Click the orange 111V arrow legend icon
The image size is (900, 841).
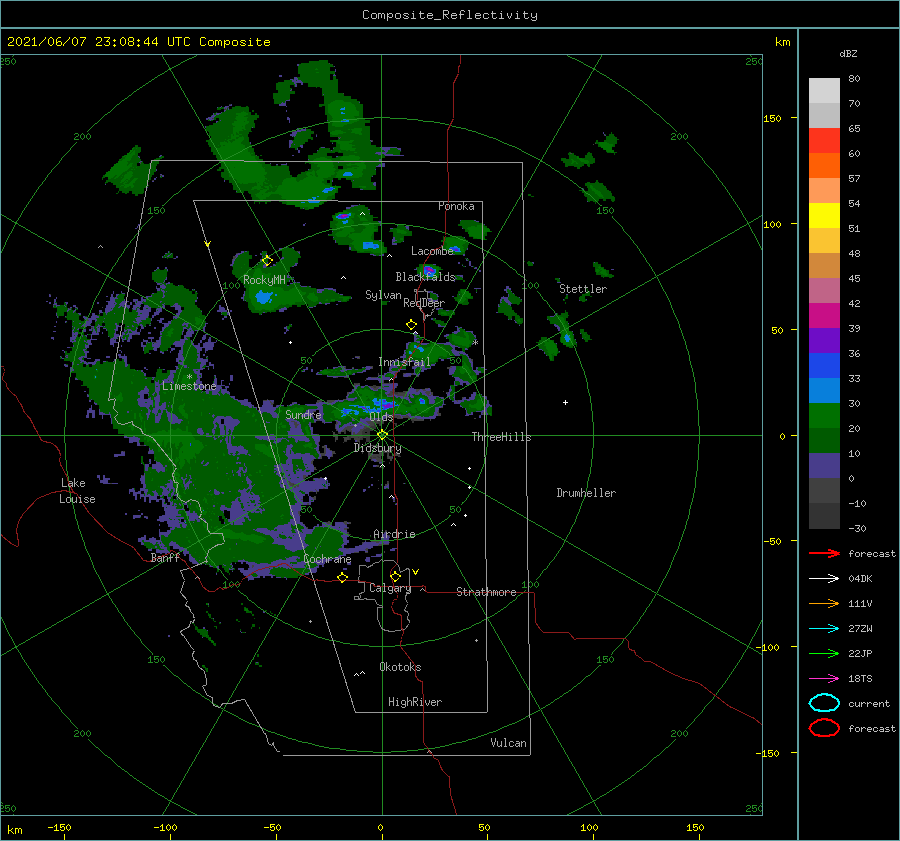click(824, 603)
